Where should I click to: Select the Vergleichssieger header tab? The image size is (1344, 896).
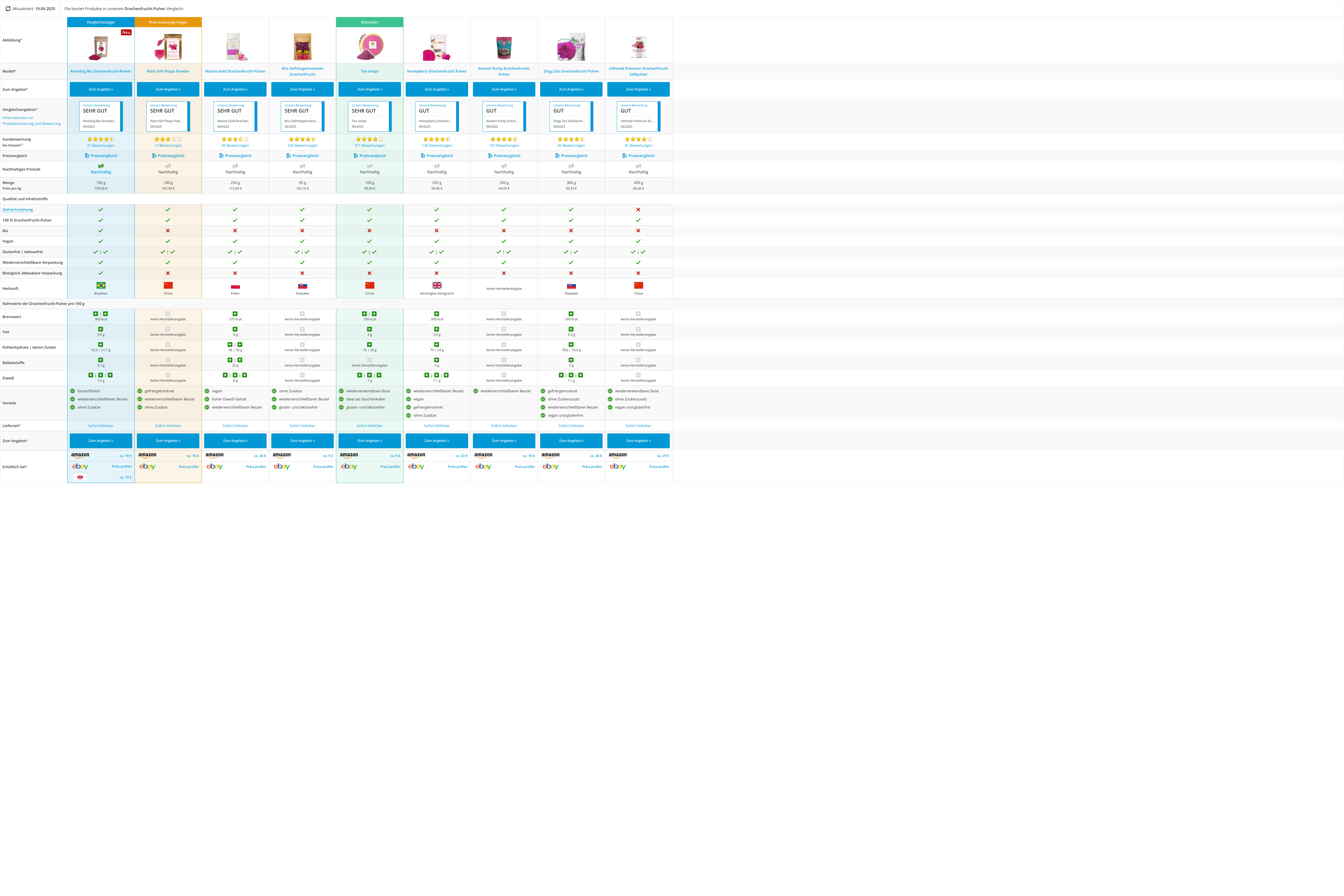(x=101, y=22)
